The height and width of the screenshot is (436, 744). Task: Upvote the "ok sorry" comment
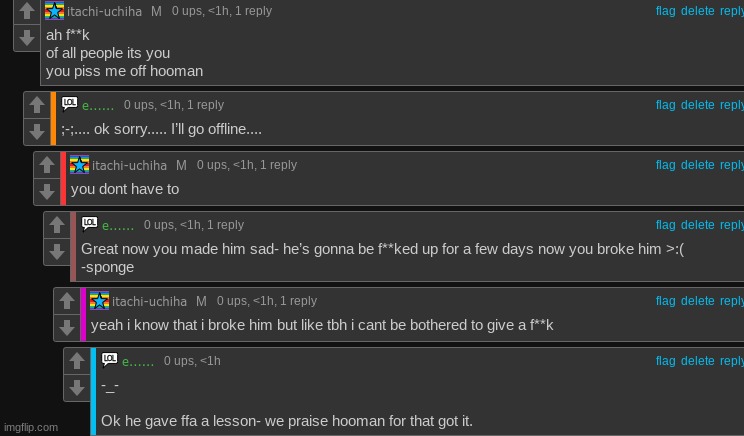(37, 105)
